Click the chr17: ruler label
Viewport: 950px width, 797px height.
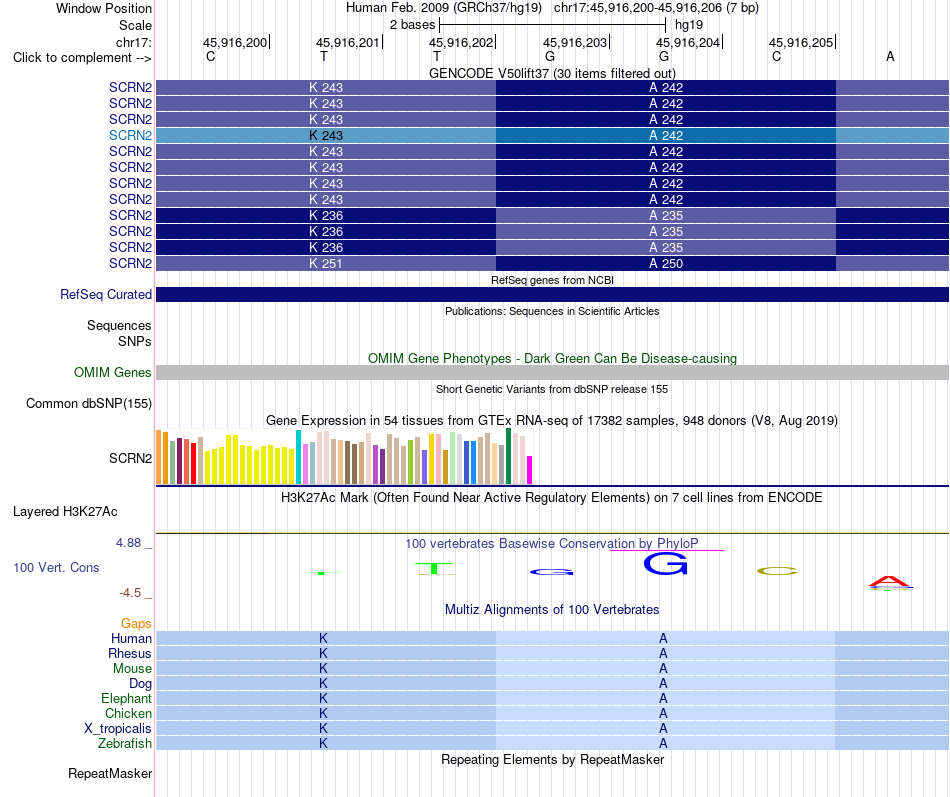tap(133, 42)
